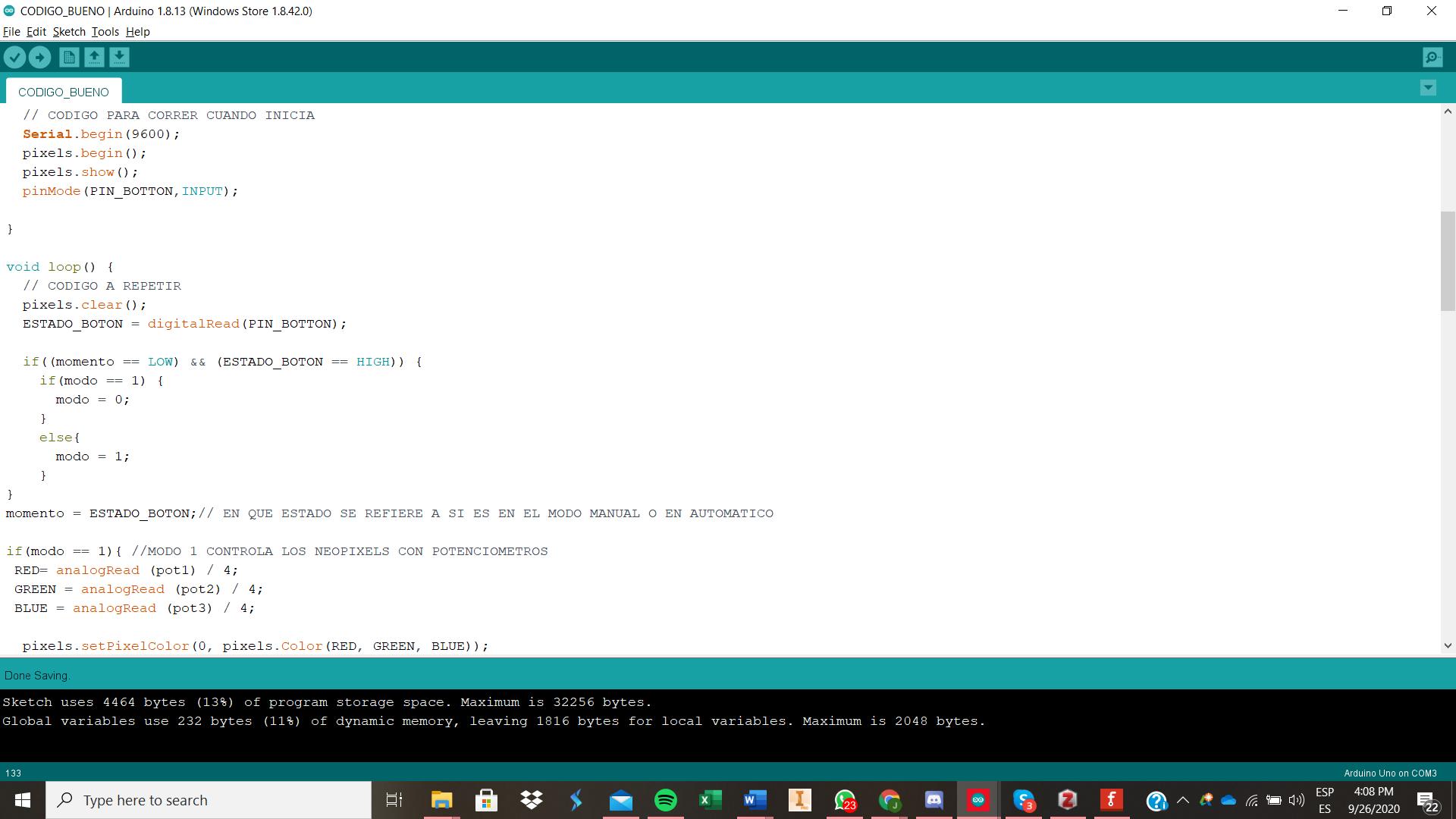The width and height of the screenshot is (1456, 819).
Task: Click the Help menu item
Action: (138, 31)
